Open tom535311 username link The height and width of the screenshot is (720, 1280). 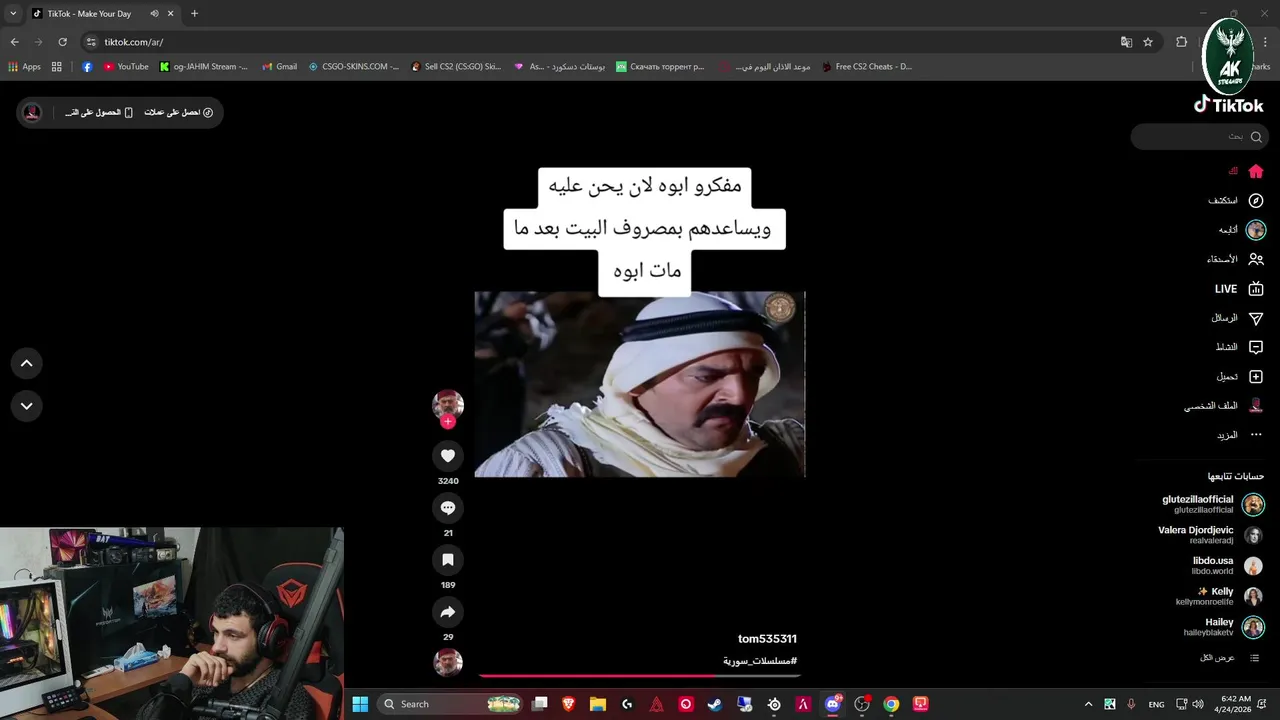[x=767, y=639]
